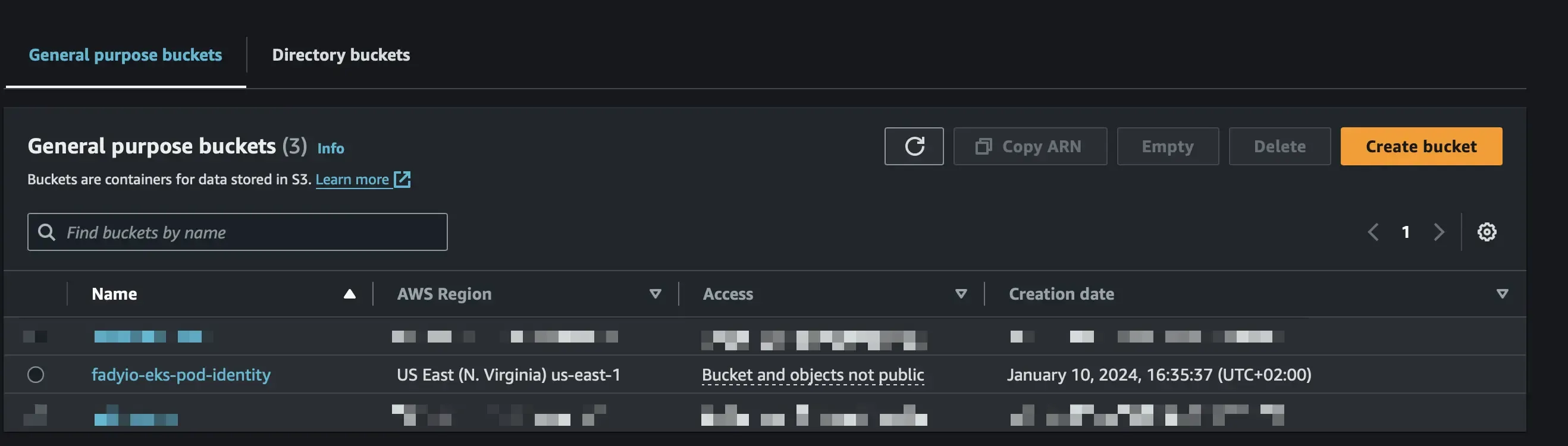This screenshot has width=1568, height=446.
Task: Open table preferences gear icon
Action: (x=1487, y=232)
